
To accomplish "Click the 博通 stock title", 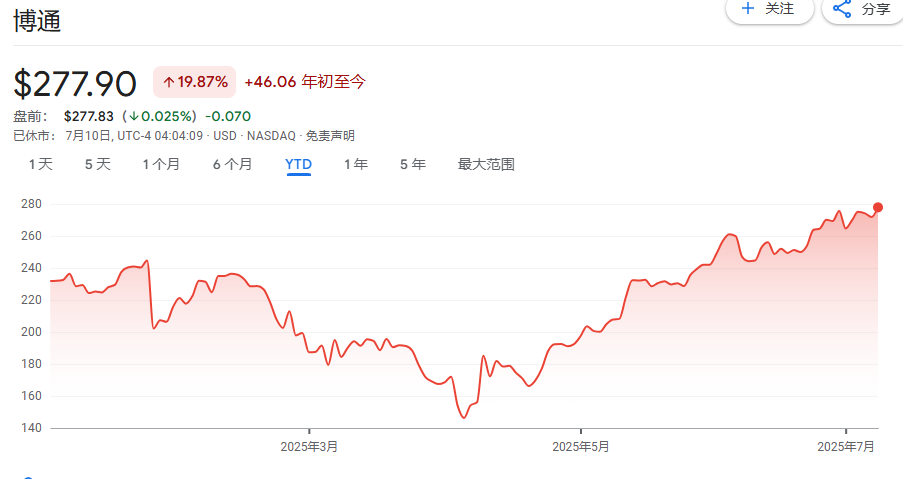I will point(37,21).
